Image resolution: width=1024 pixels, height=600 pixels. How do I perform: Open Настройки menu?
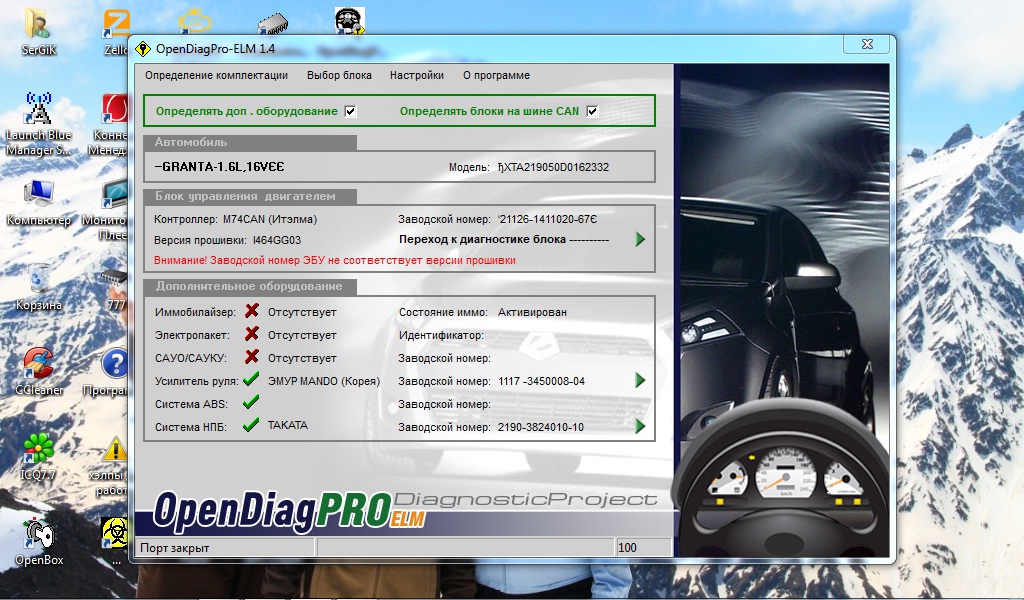pyautogui.click(x=417, y=75)
